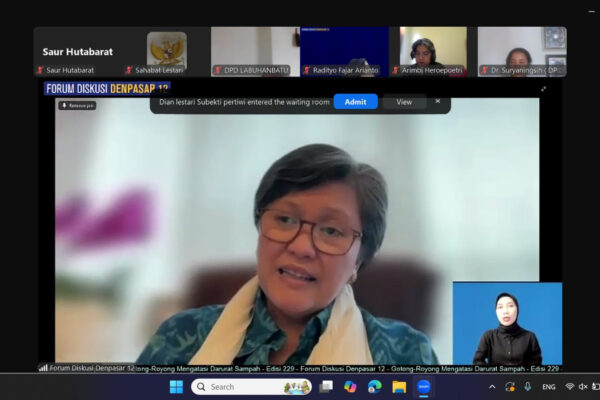Viewport: 600px width, 400px height.
Task: Open the View waiting room button
Action: click(x=404, y=102)
